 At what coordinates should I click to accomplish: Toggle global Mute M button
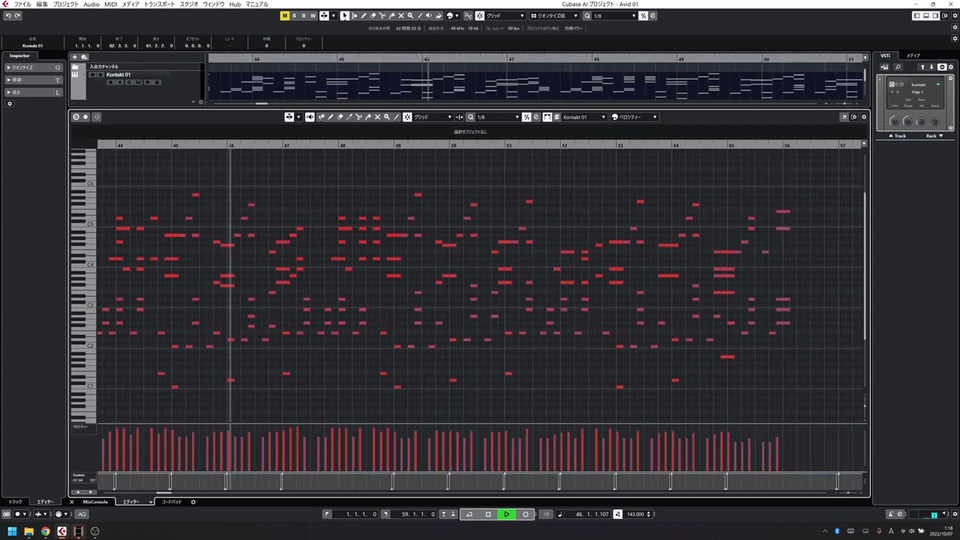point(285,15)
